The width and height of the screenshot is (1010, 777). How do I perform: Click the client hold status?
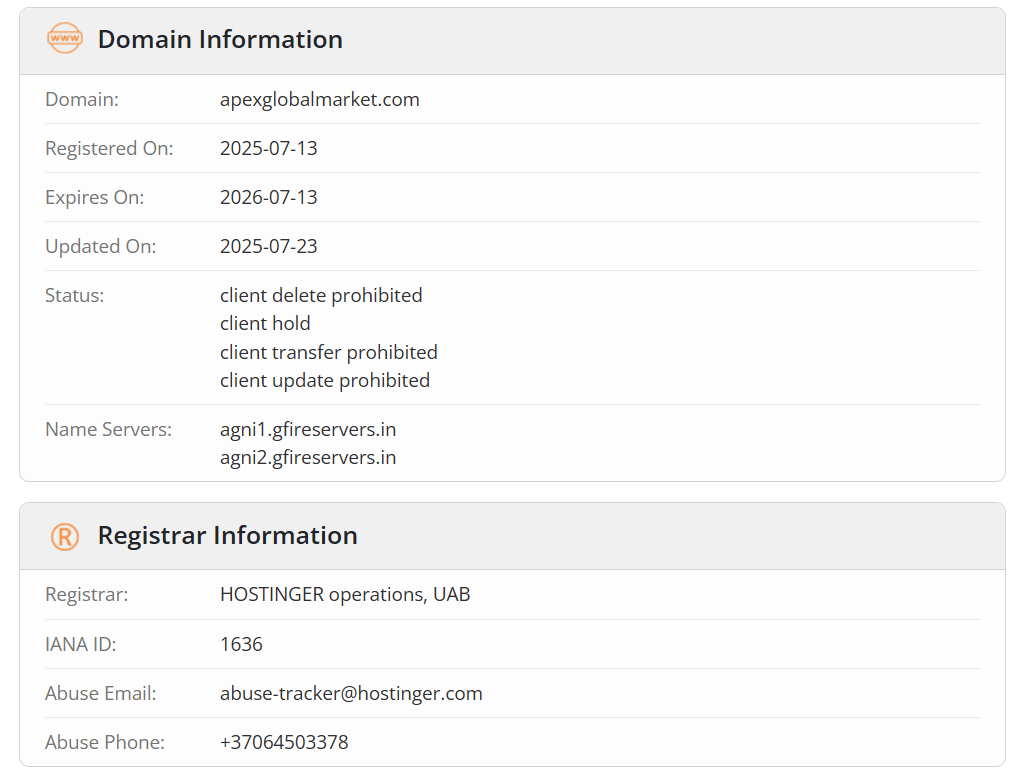point(265,323)
